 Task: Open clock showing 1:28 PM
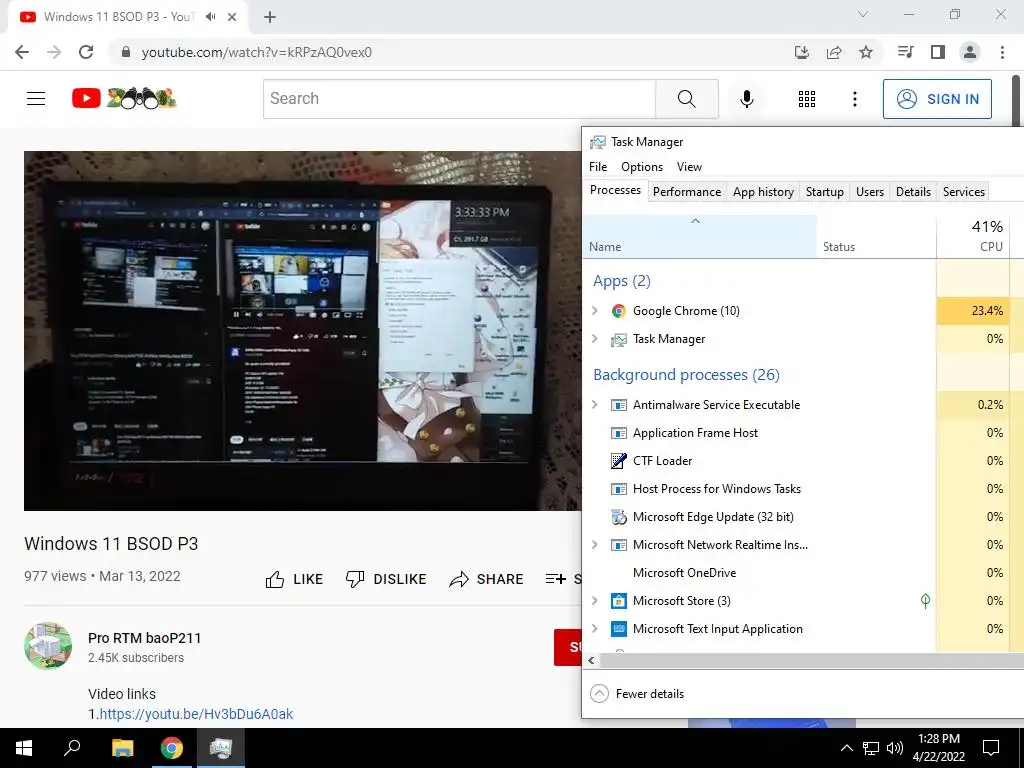point(938,748)
